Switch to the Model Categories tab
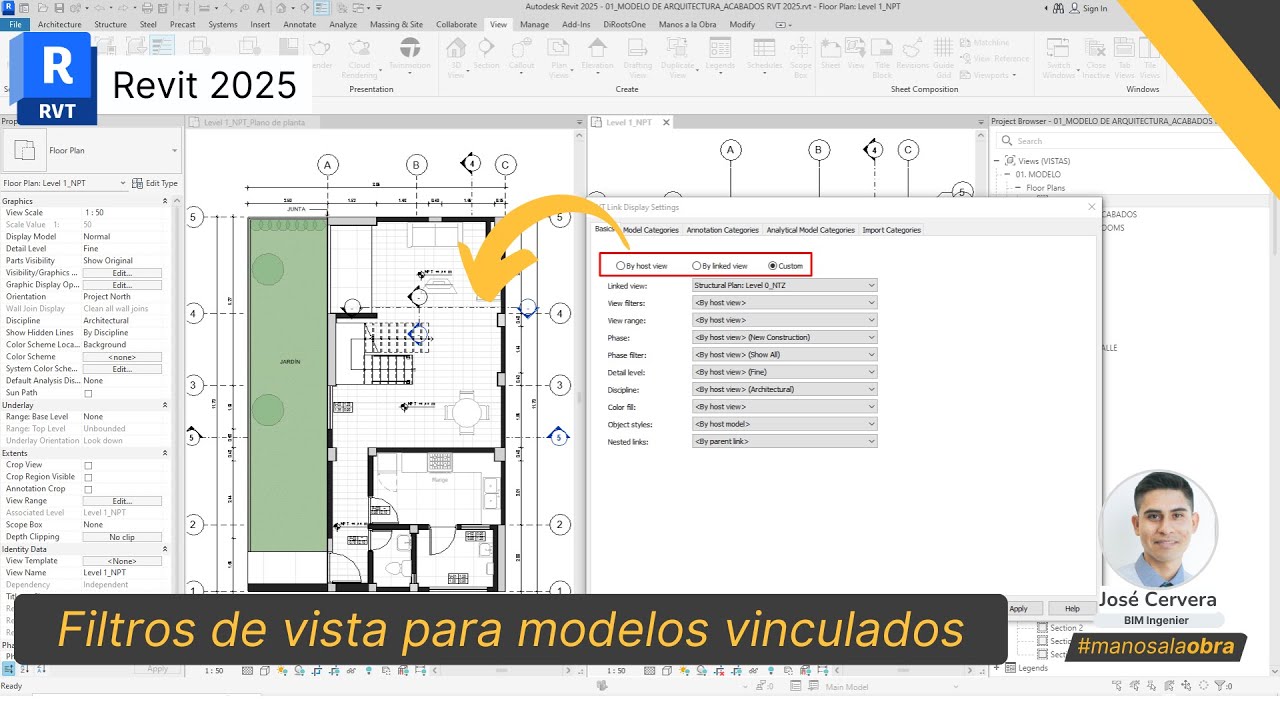 tap(651, 230)
